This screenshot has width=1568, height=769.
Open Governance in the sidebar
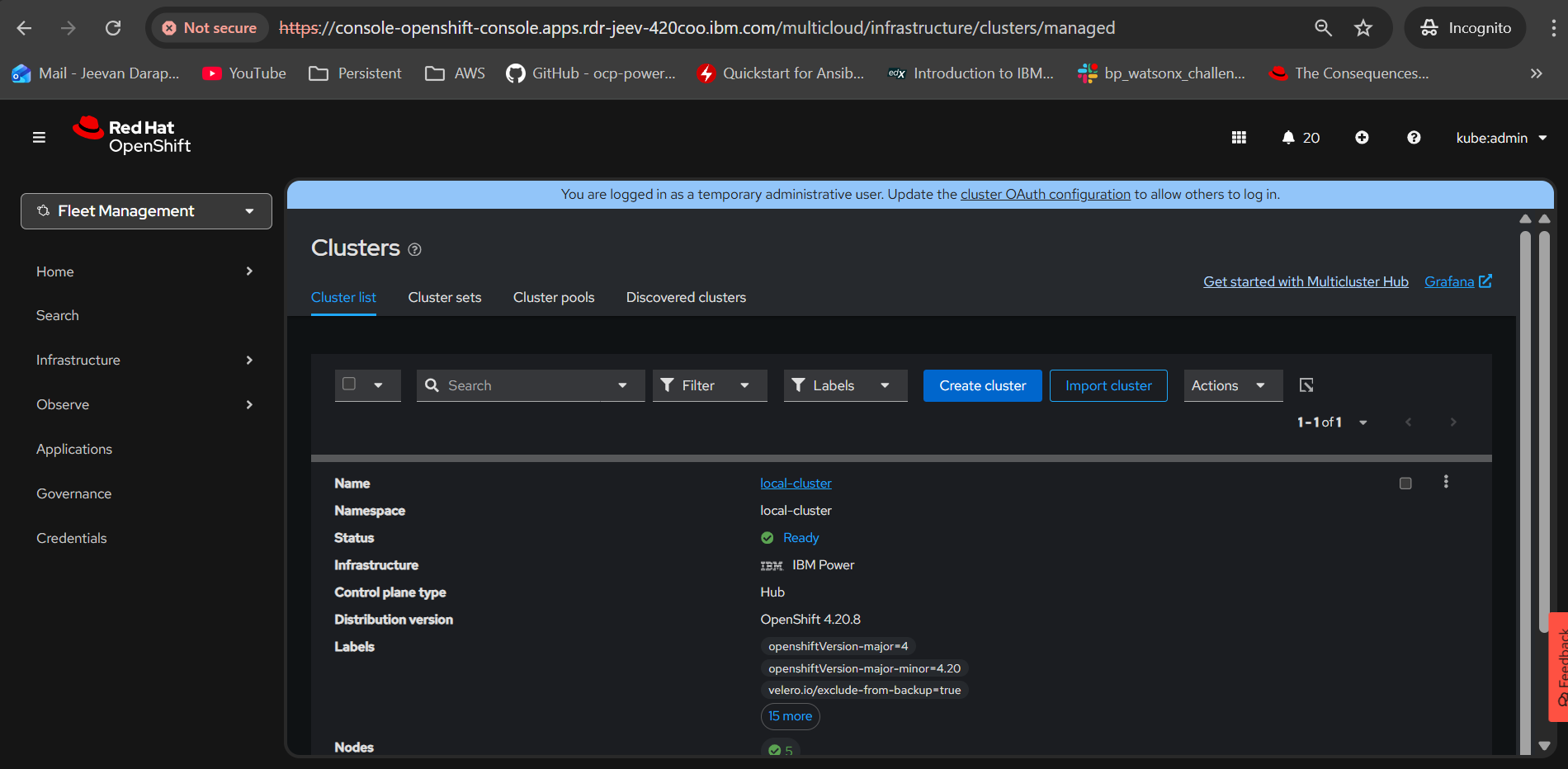pyautogui.click(x=73, y=493)
